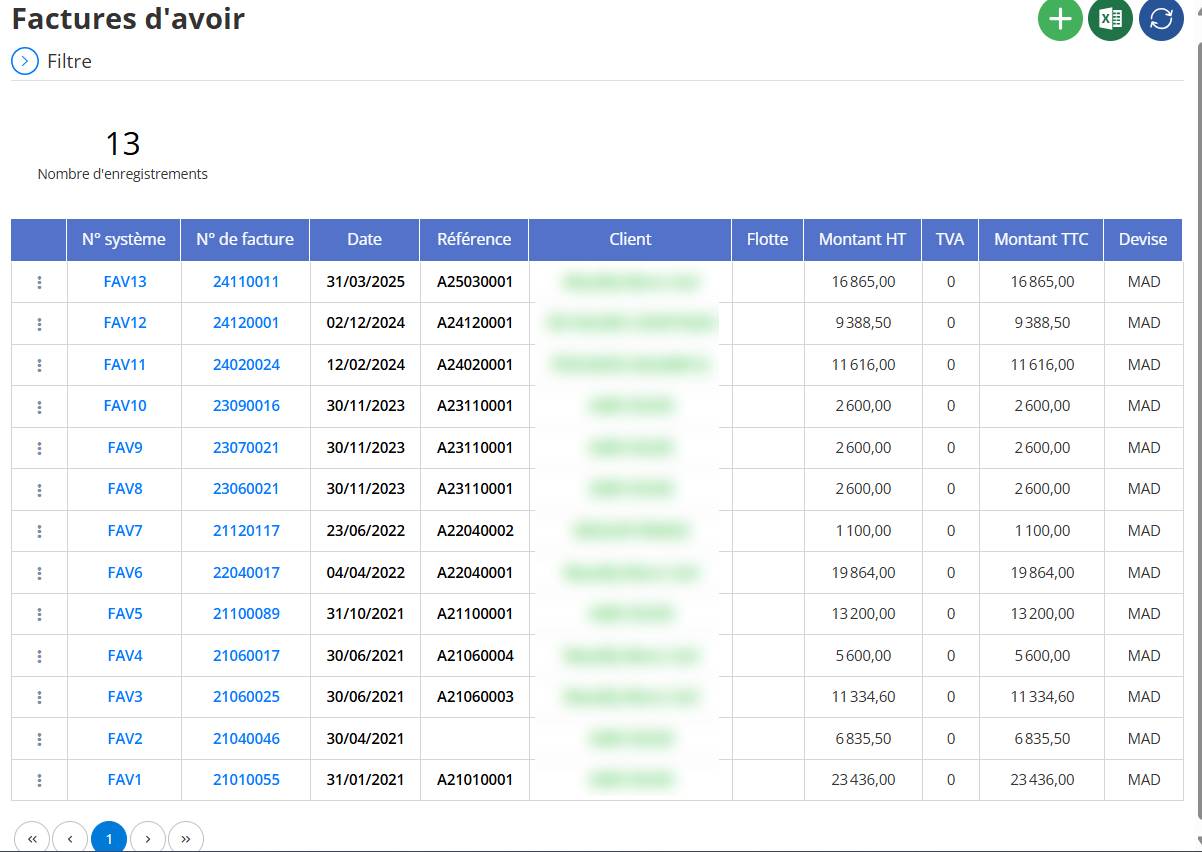Refresh the list with the blue reload icon
Viewport: 1202px width, 852px height.
point(1161,19)
